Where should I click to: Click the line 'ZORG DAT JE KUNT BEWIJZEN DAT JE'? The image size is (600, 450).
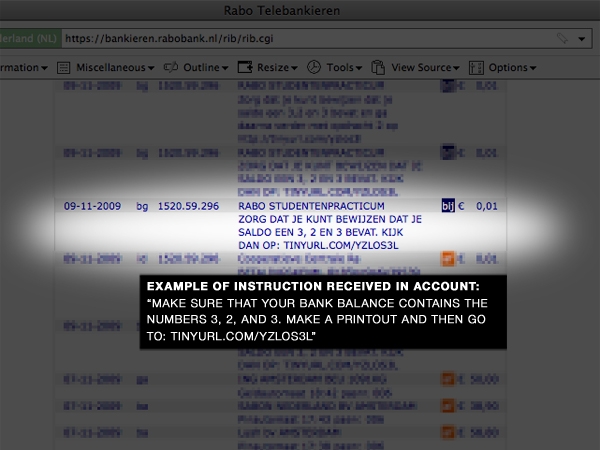pos(330,219)
